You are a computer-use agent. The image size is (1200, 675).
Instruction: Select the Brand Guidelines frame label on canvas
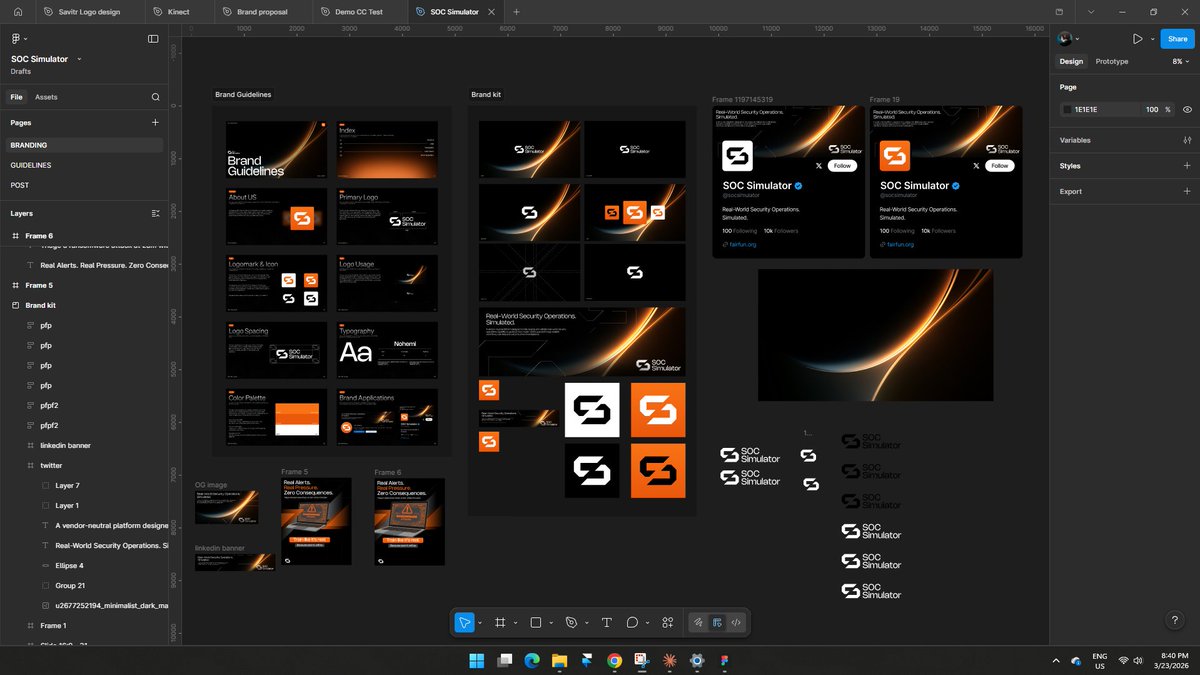point(243,95)
